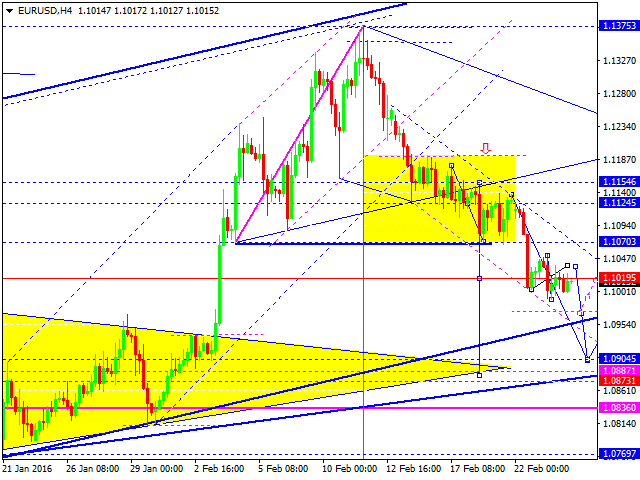The width and height of the screenshot is (640, 480).
Task: Click the red 1.10195 current price label
Action: click(619, 278)
